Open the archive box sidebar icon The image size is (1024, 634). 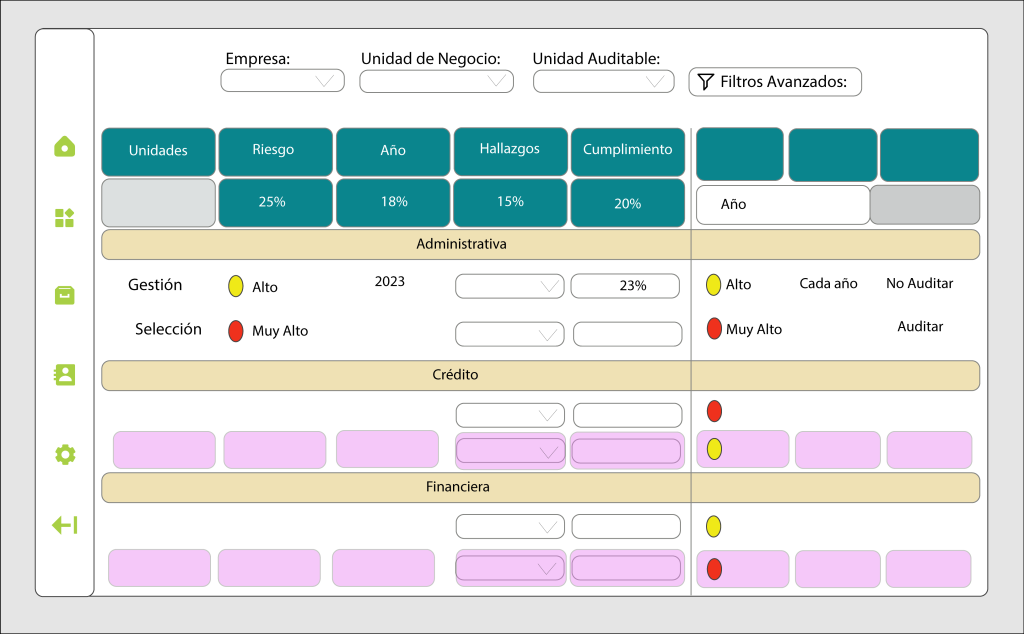(65, 295)
